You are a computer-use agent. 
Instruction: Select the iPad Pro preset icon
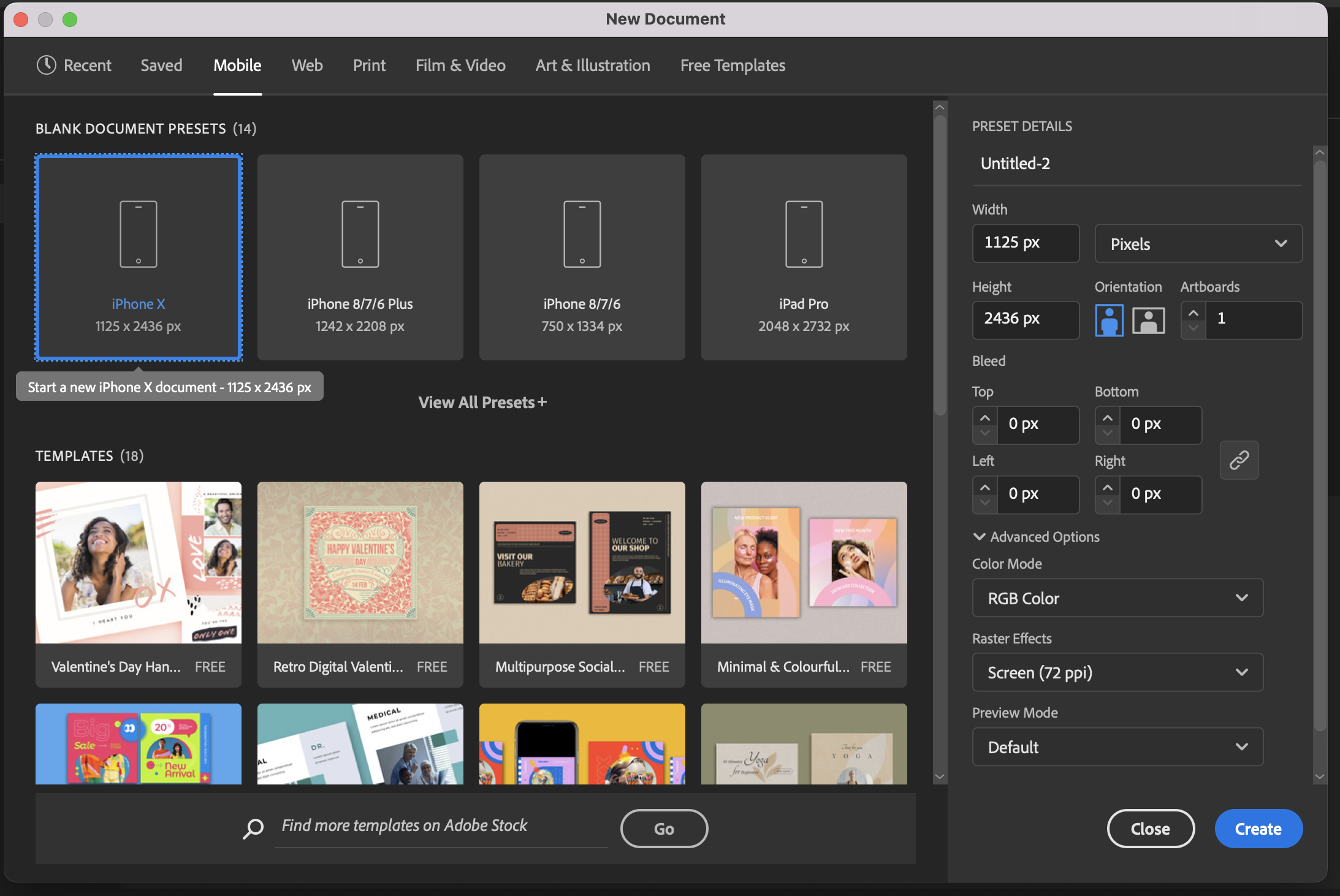coord(804,234)
